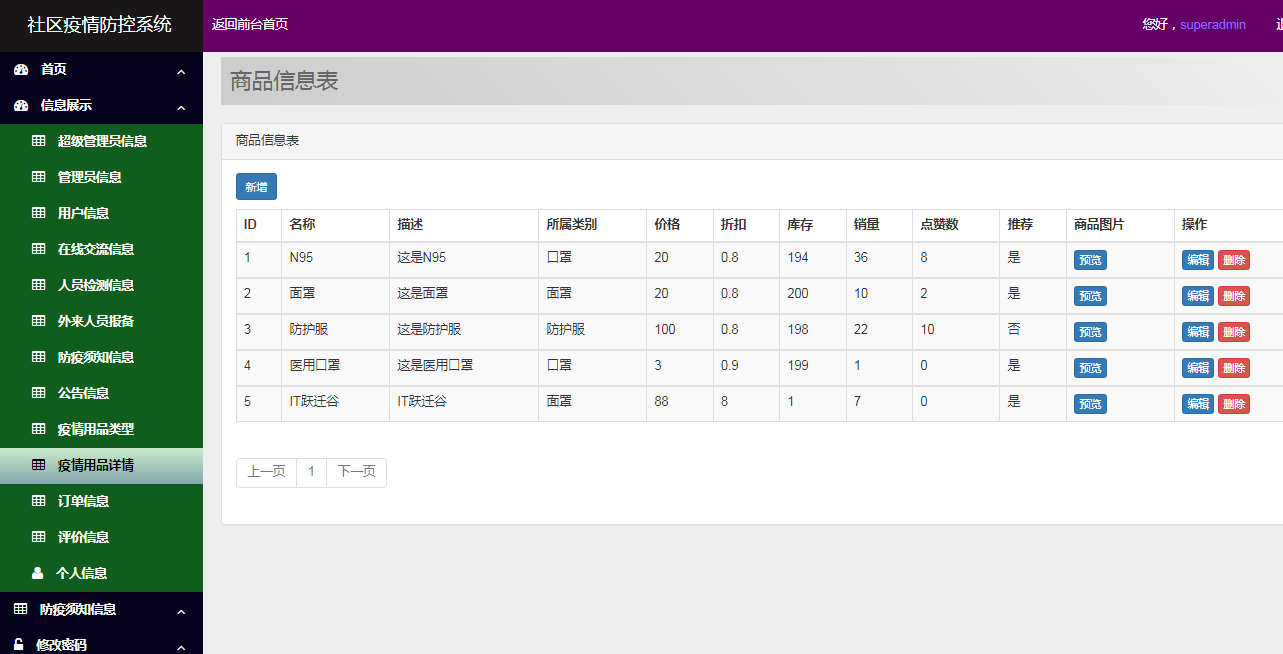
Task: Click 下一页 pagination button
Action: click(x=357, y=472)
